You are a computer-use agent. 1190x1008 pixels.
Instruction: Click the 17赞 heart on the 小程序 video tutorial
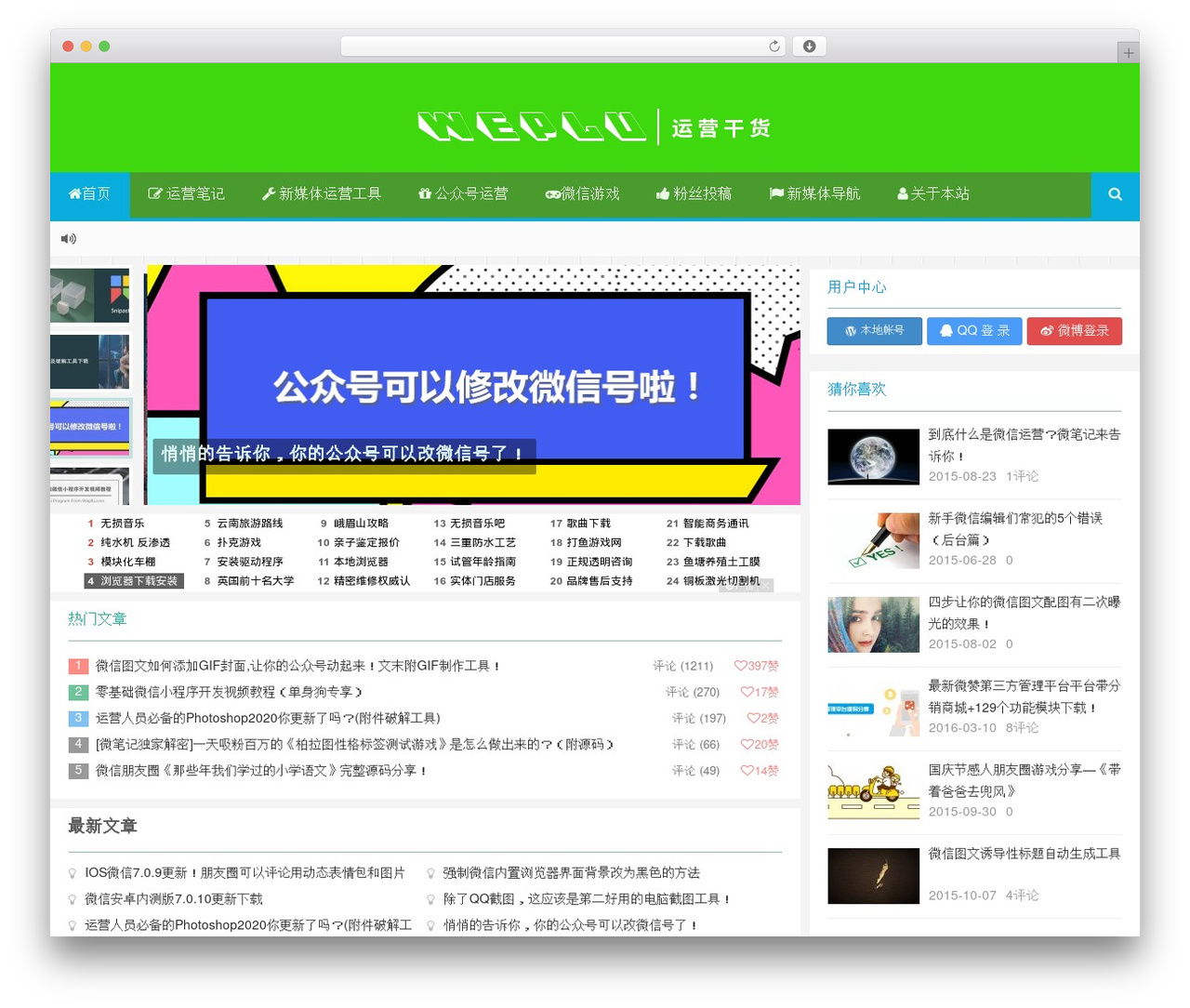(x=760, y=692)
